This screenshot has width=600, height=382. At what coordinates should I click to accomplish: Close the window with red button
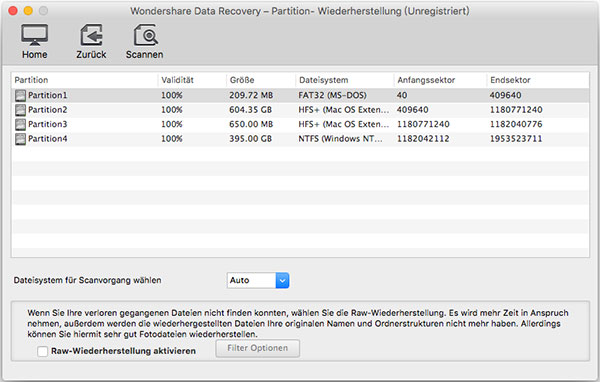13,11
